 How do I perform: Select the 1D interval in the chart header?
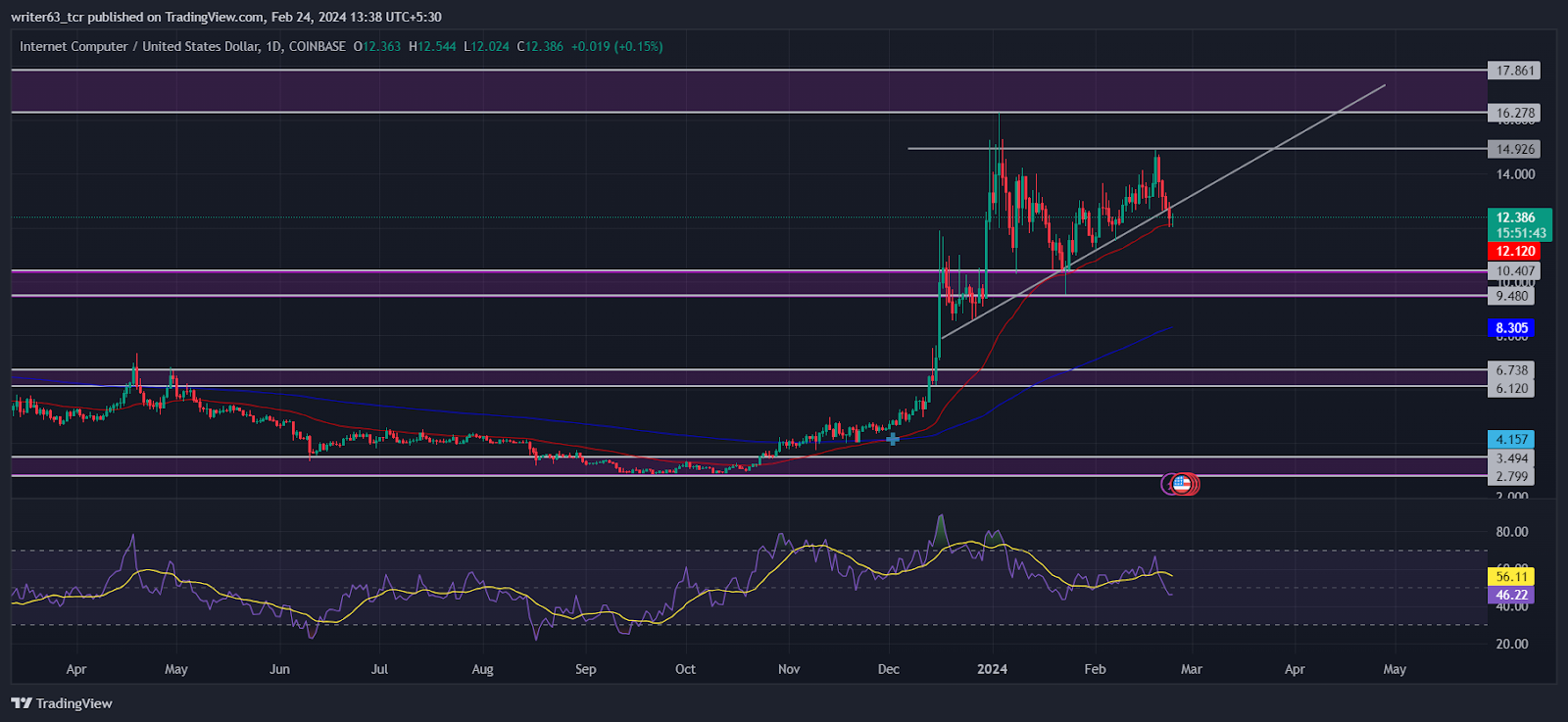pos(273,46)
